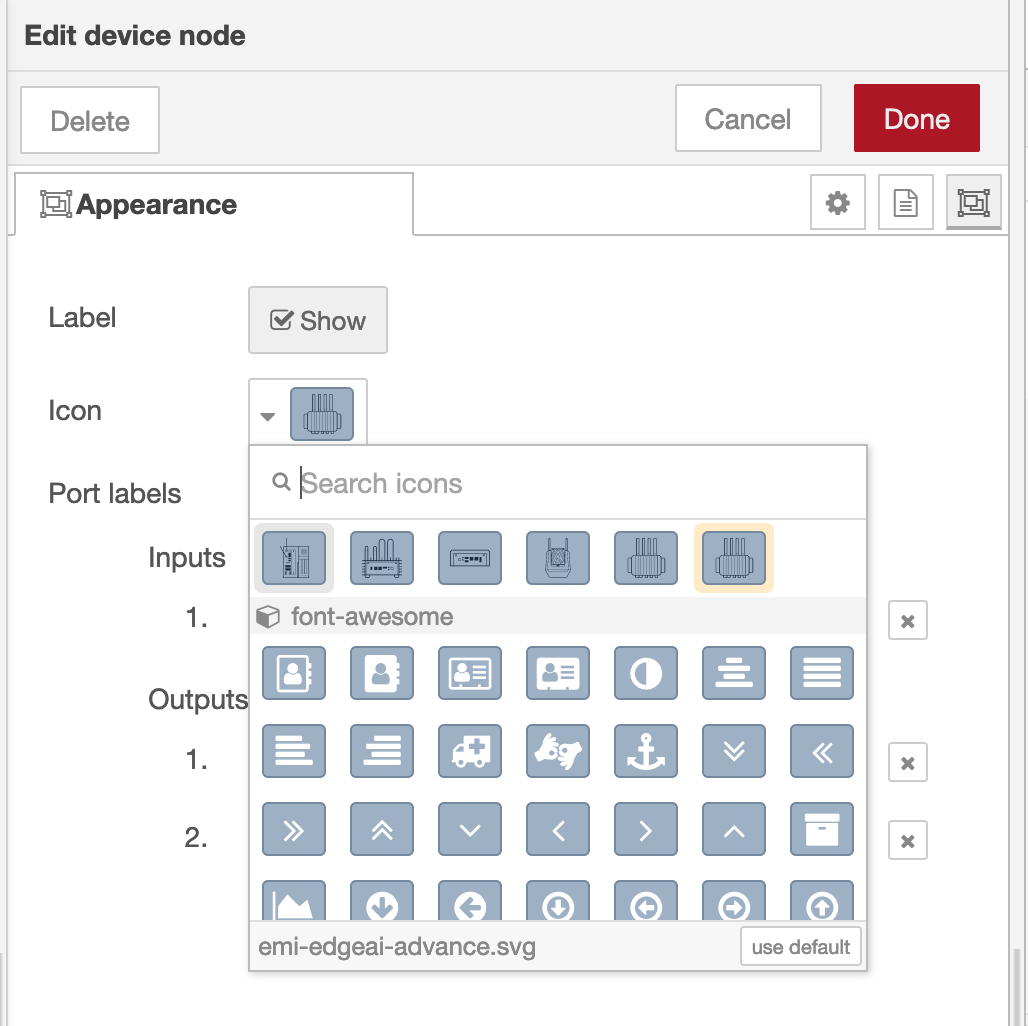
Task: Remove the output 2 port label
Action: tap(907, 841)
